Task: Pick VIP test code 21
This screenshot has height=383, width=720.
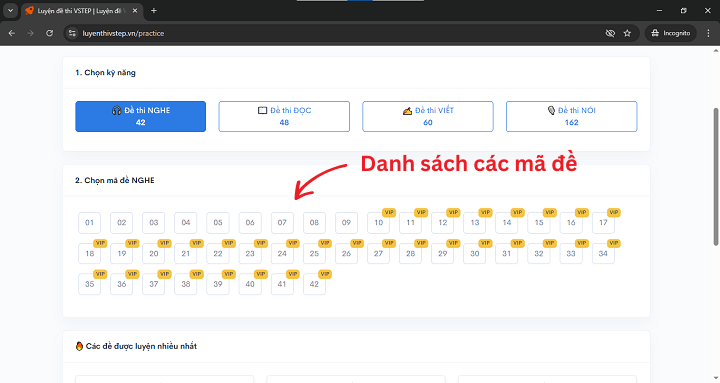Action: [x=186, y=253]
